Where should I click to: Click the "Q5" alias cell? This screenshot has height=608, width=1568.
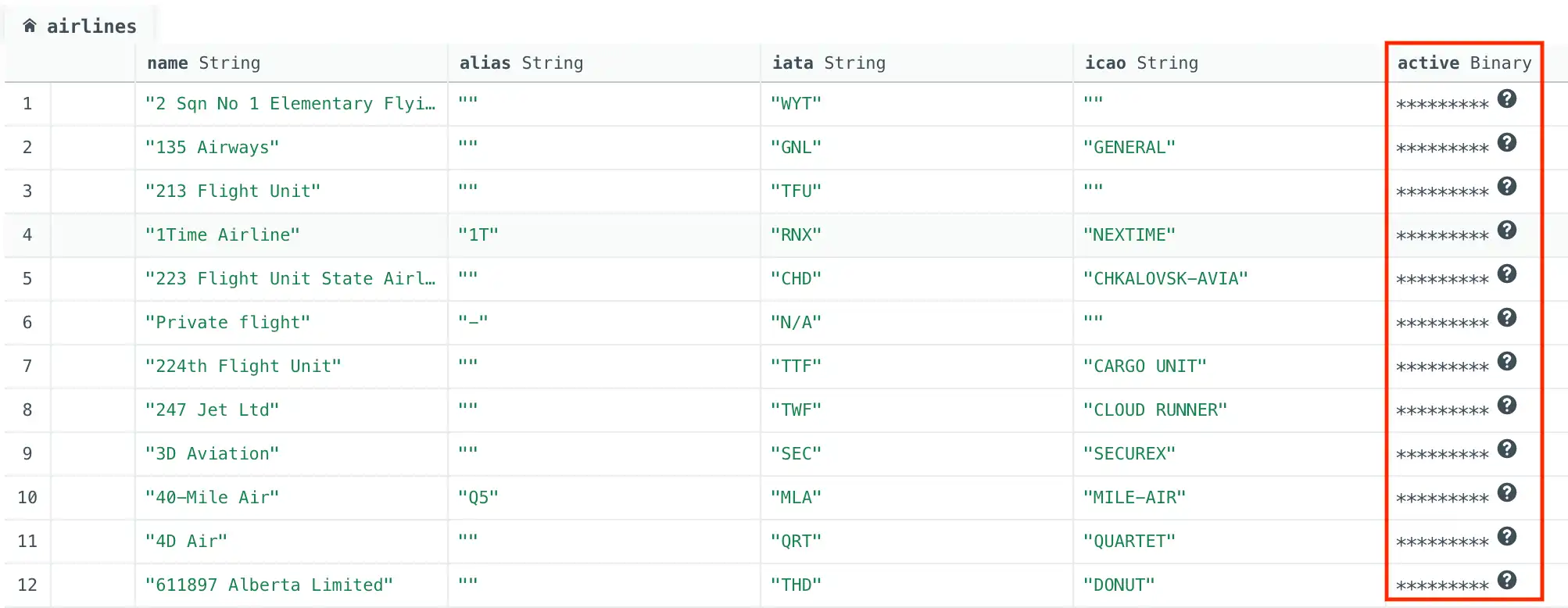tap(478, 498)
